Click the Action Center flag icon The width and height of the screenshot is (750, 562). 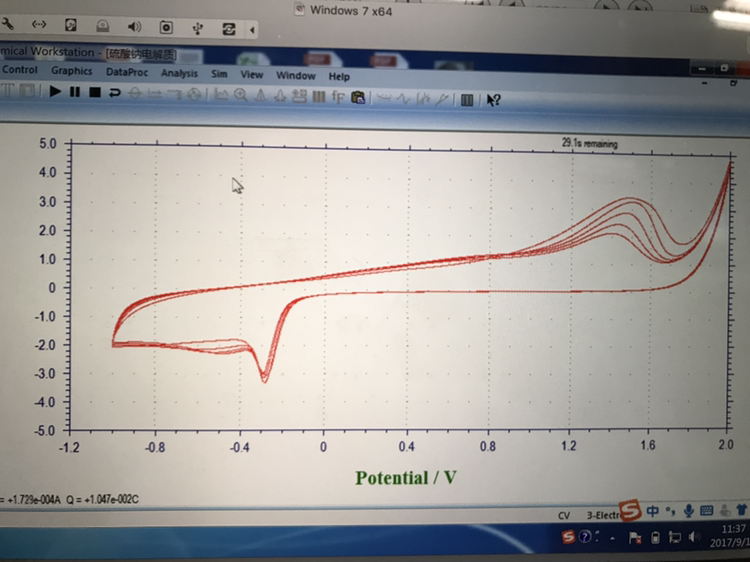[635, 539]
